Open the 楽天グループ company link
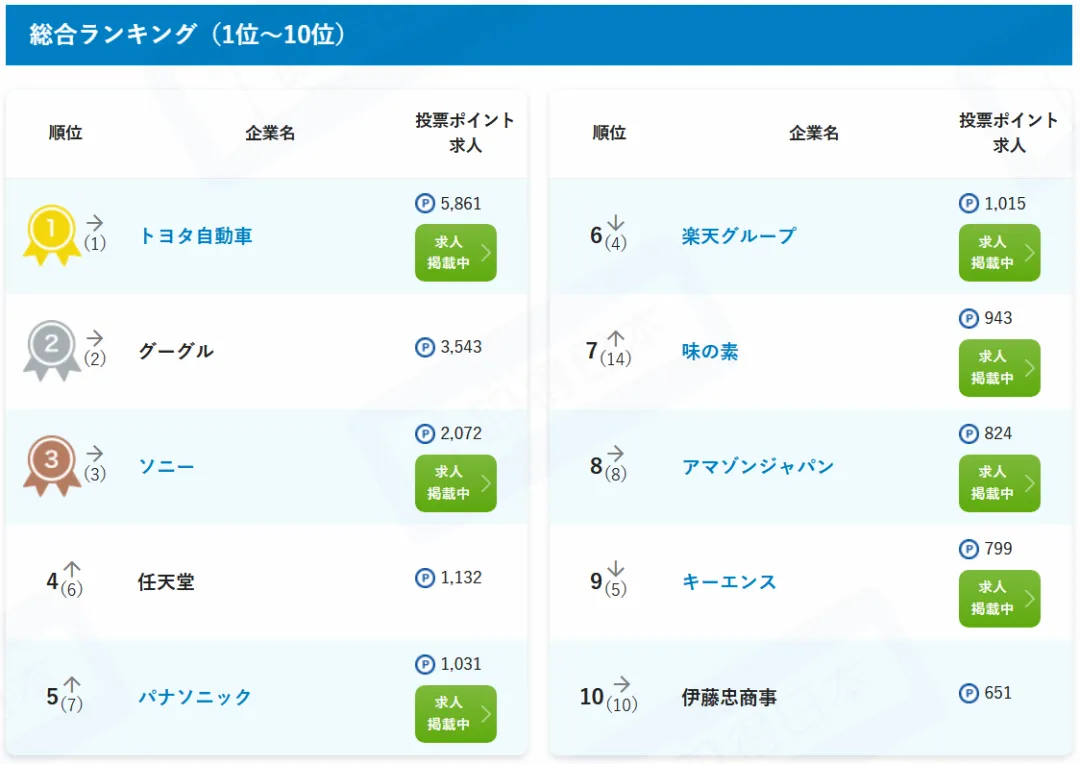 tap(739, 236)
